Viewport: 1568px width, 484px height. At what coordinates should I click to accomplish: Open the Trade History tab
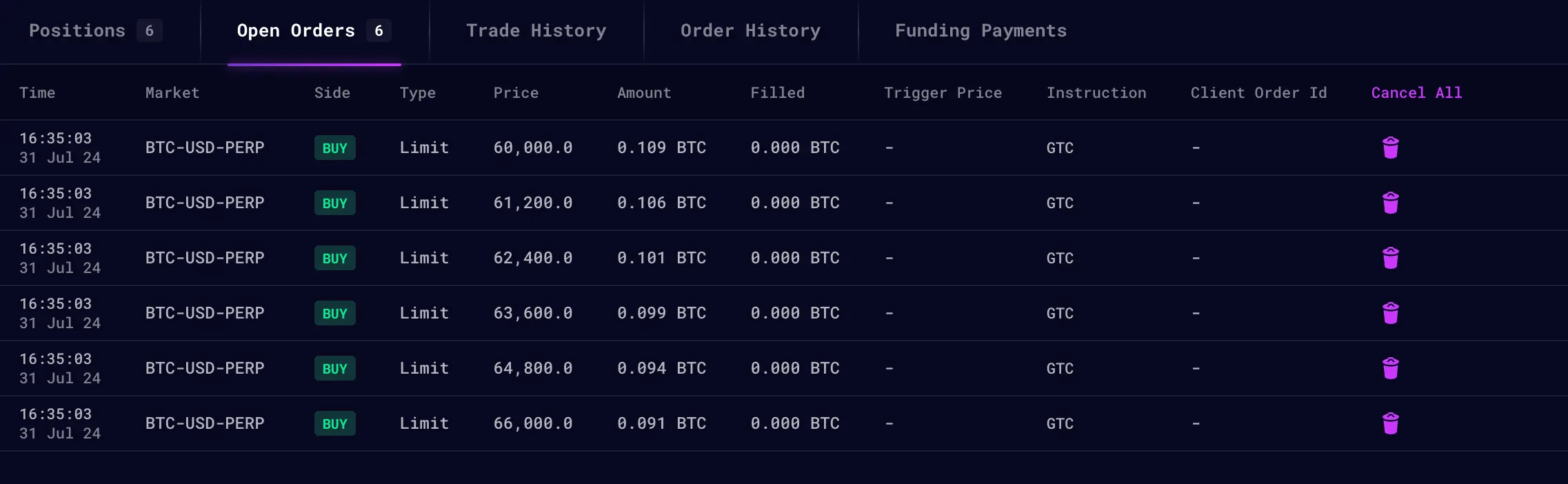pyautogui.click(x=536, y=31)
